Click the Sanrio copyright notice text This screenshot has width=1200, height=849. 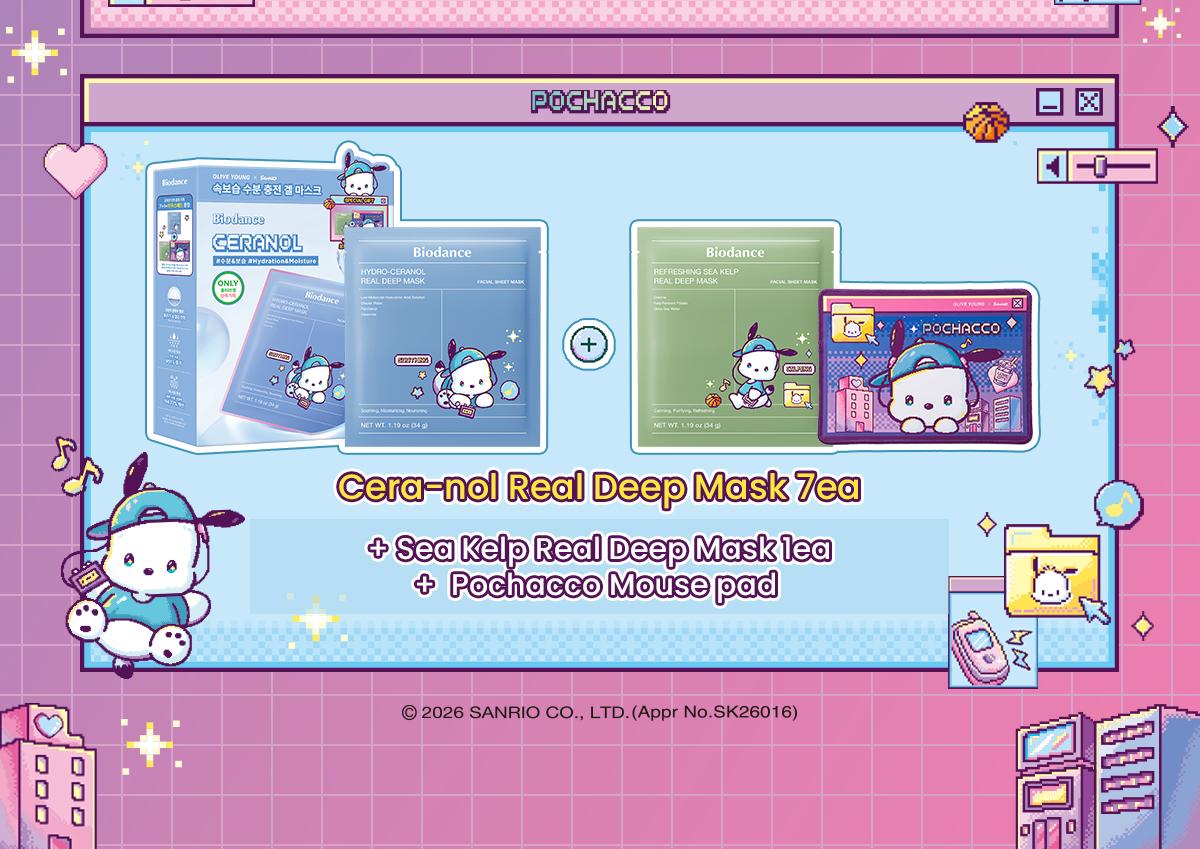[599, 713]
